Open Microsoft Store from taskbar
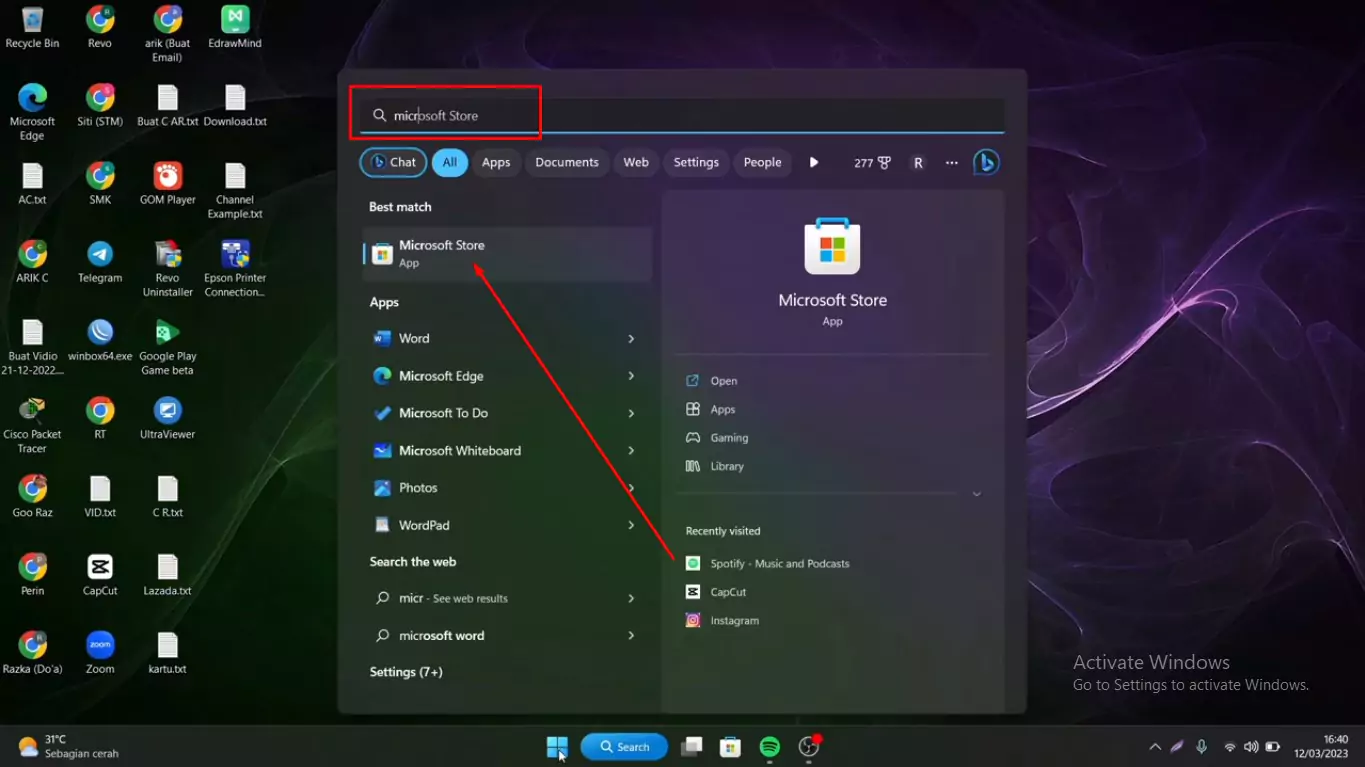 (731, 747)
